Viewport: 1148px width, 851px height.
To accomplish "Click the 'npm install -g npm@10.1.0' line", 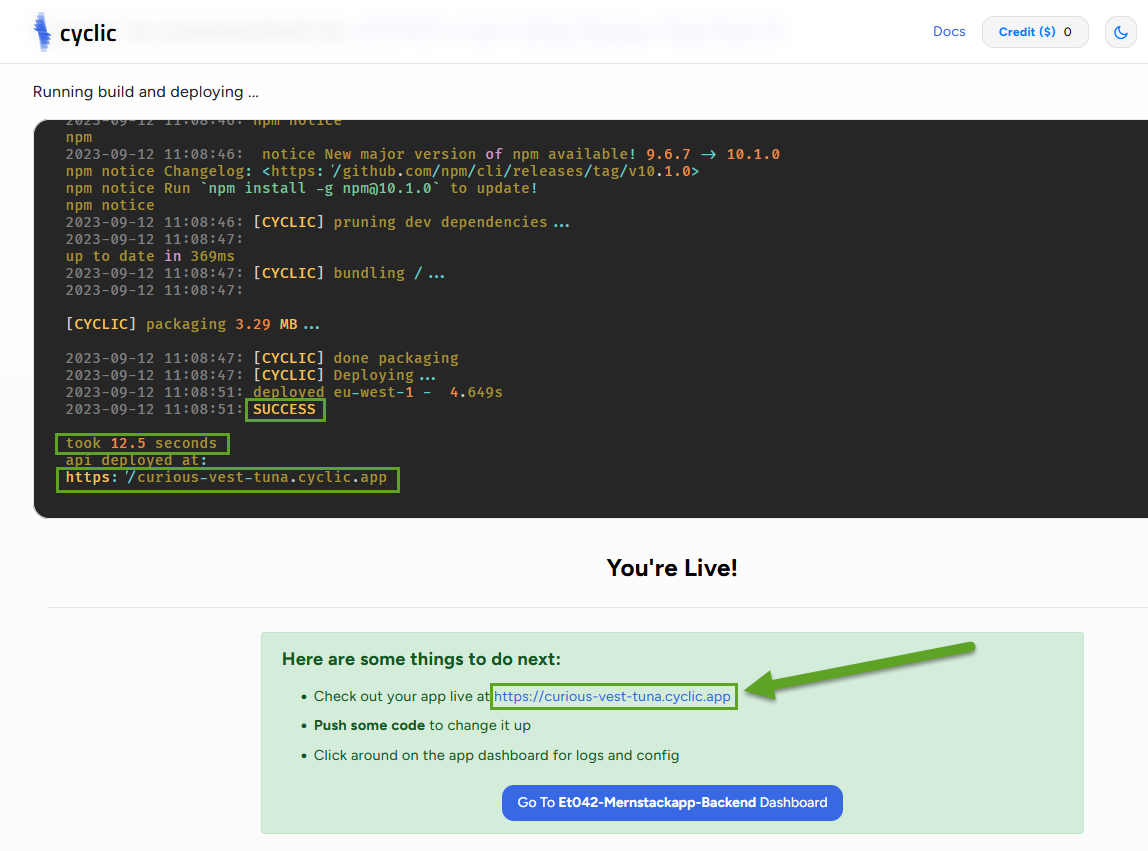I will pyautogui.click(x=302, y=188).
